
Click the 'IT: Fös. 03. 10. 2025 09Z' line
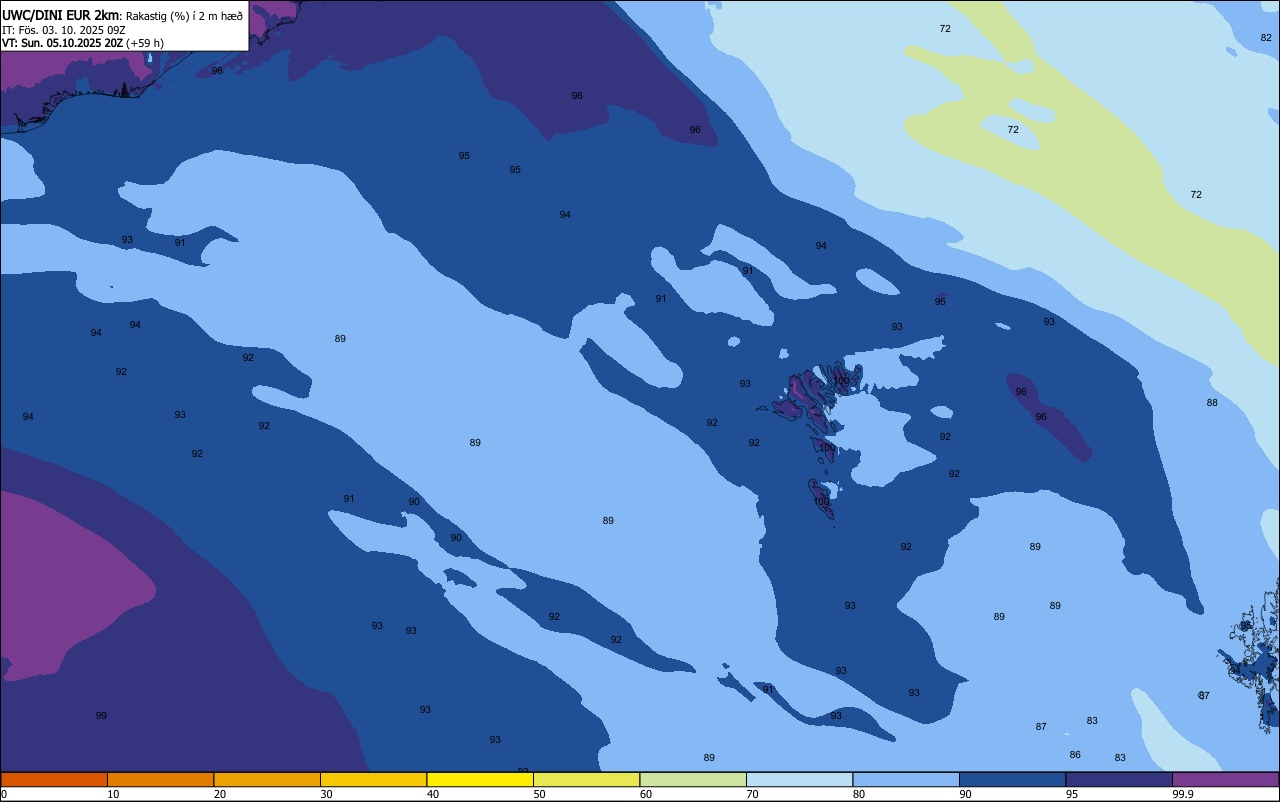click(63, 30)
